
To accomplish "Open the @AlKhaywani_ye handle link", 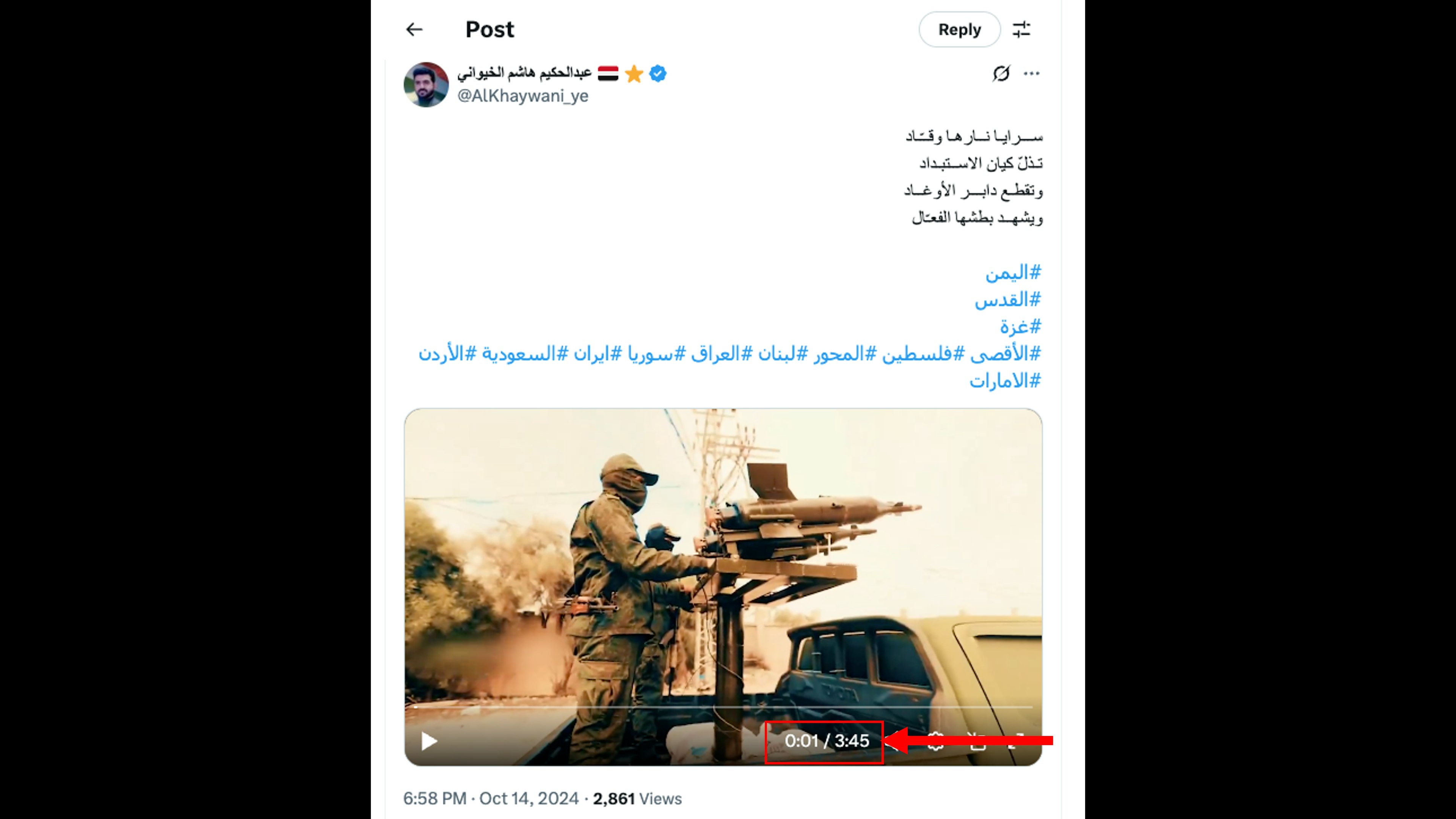I will point(522,96).
